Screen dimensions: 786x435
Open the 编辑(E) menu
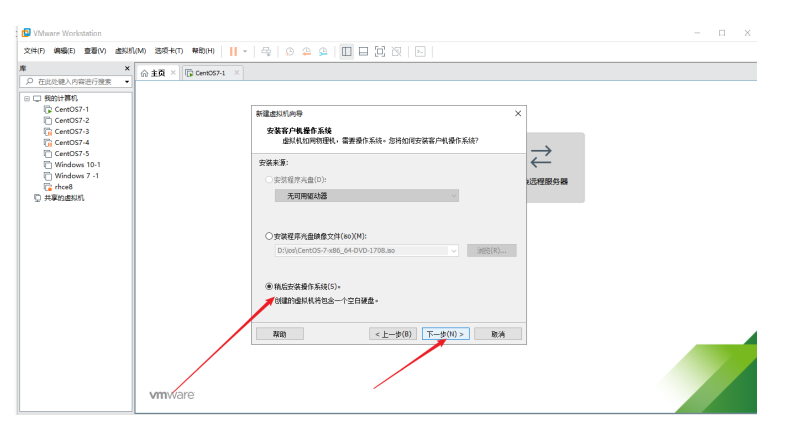point(64,51)
